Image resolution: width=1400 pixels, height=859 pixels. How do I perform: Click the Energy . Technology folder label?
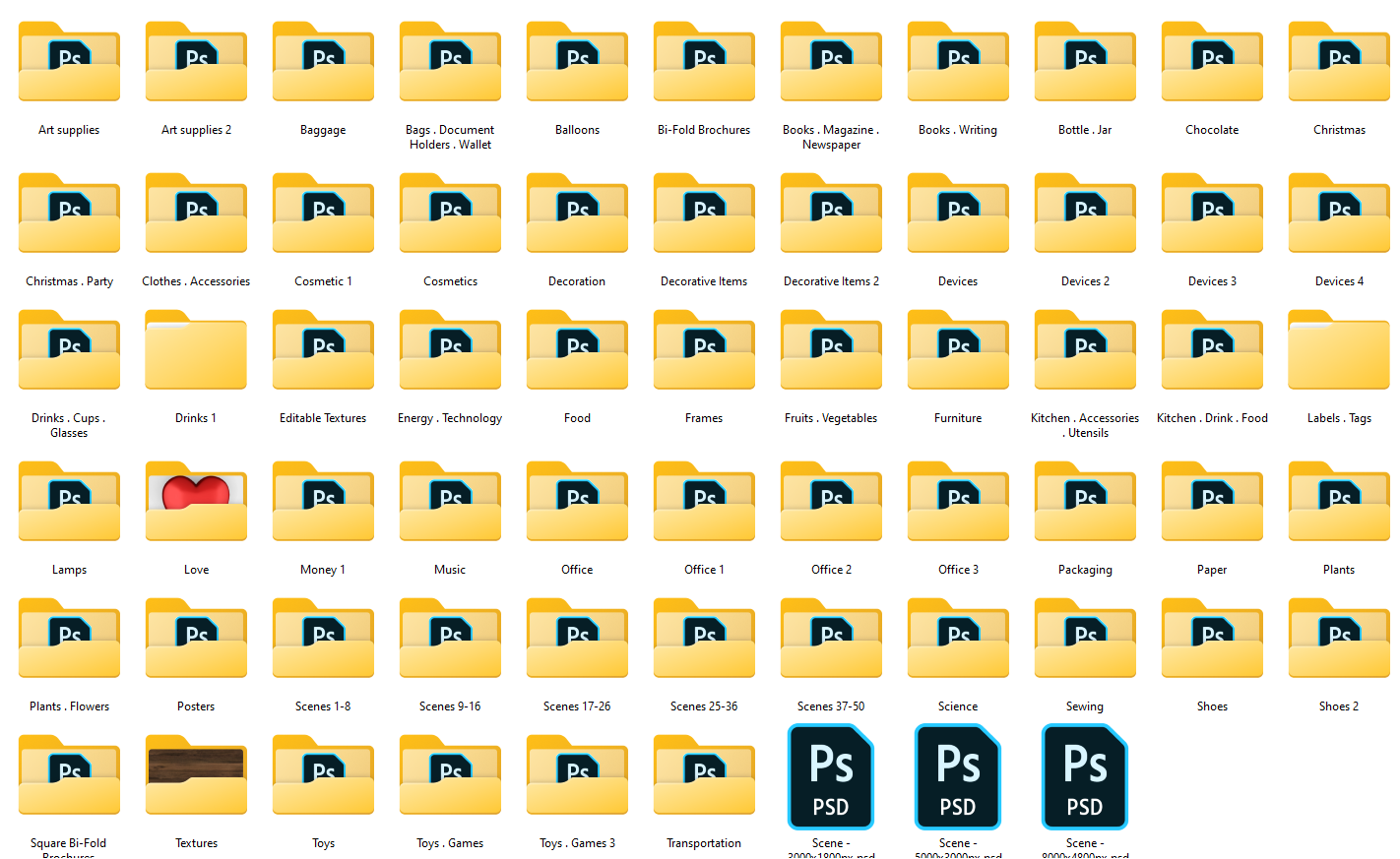pyautogui.click(x=450, y=418)
